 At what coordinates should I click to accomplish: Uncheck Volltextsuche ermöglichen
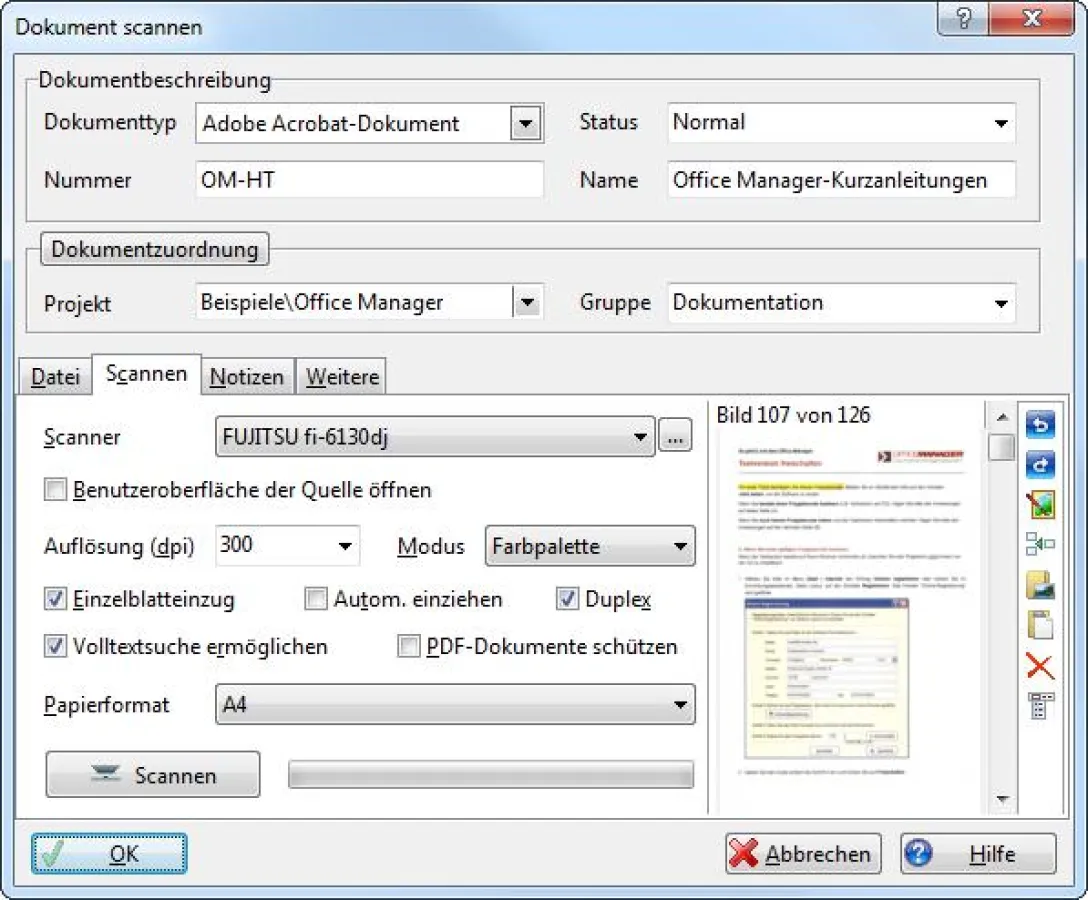pos(55,647)
